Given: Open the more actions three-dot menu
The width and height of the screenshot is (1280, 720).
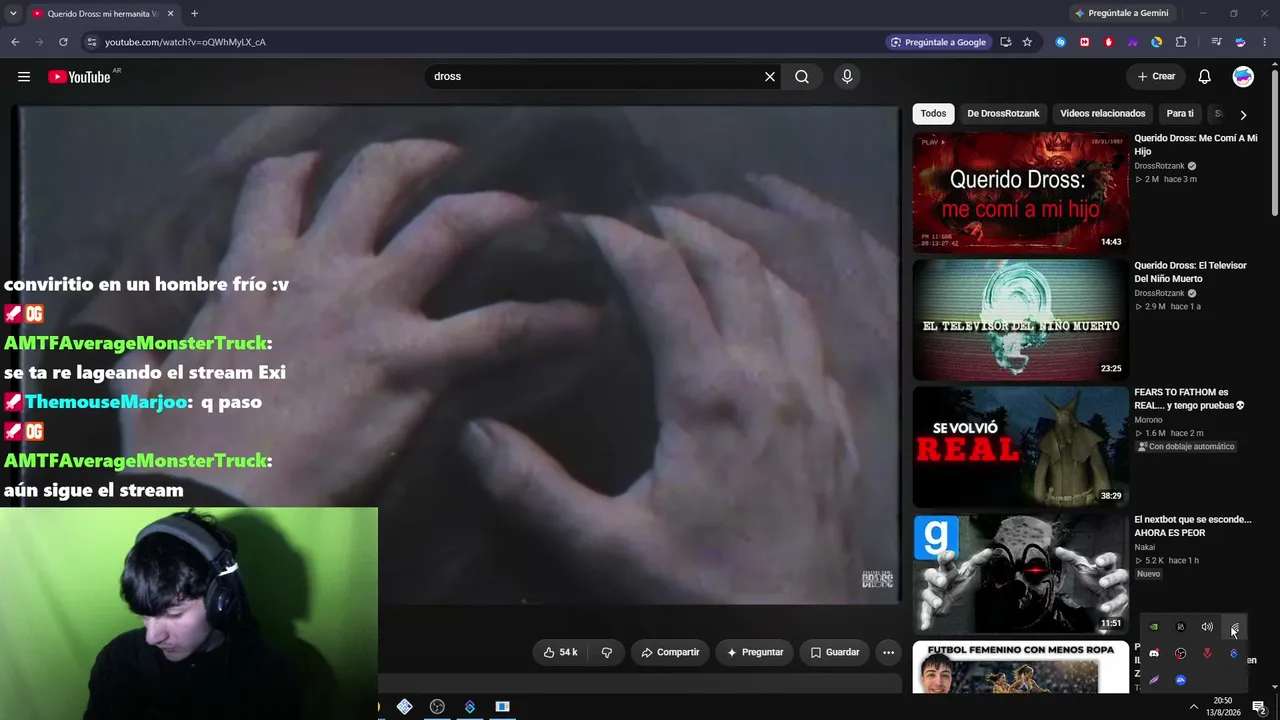Looking at the screenshot, I should click(888, 652).
